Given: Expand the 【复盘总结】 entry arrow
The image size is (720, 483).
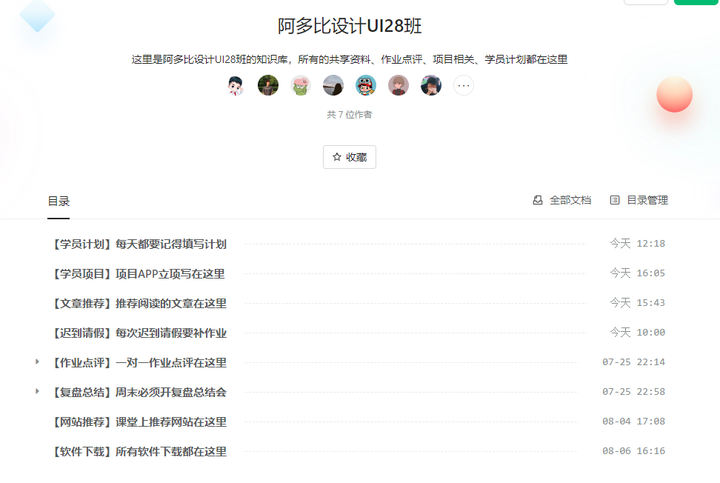Looking at the screenshot, I should [37, 392].
